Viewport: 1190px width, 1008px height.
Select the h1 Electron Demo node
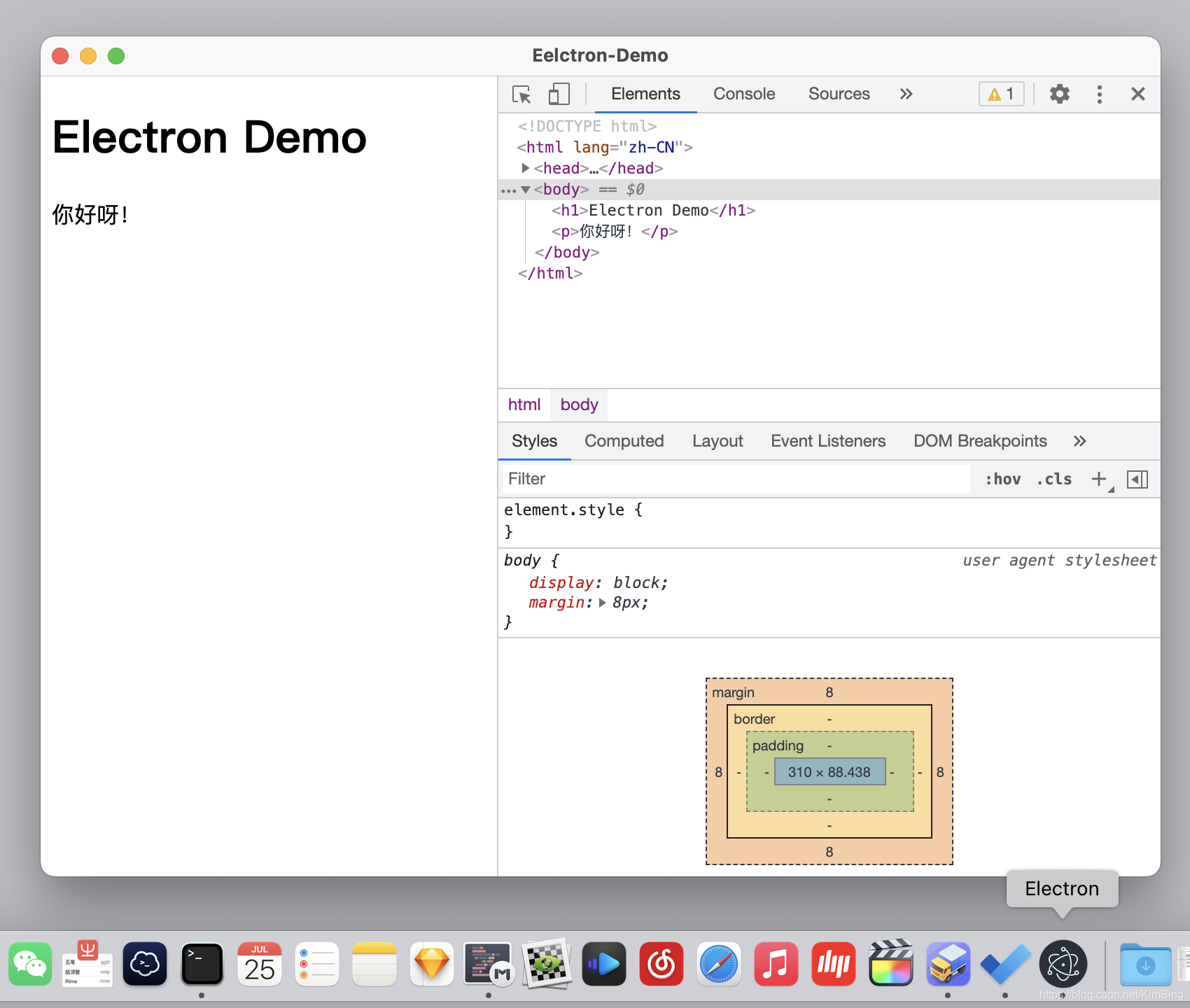click(652, 211)
